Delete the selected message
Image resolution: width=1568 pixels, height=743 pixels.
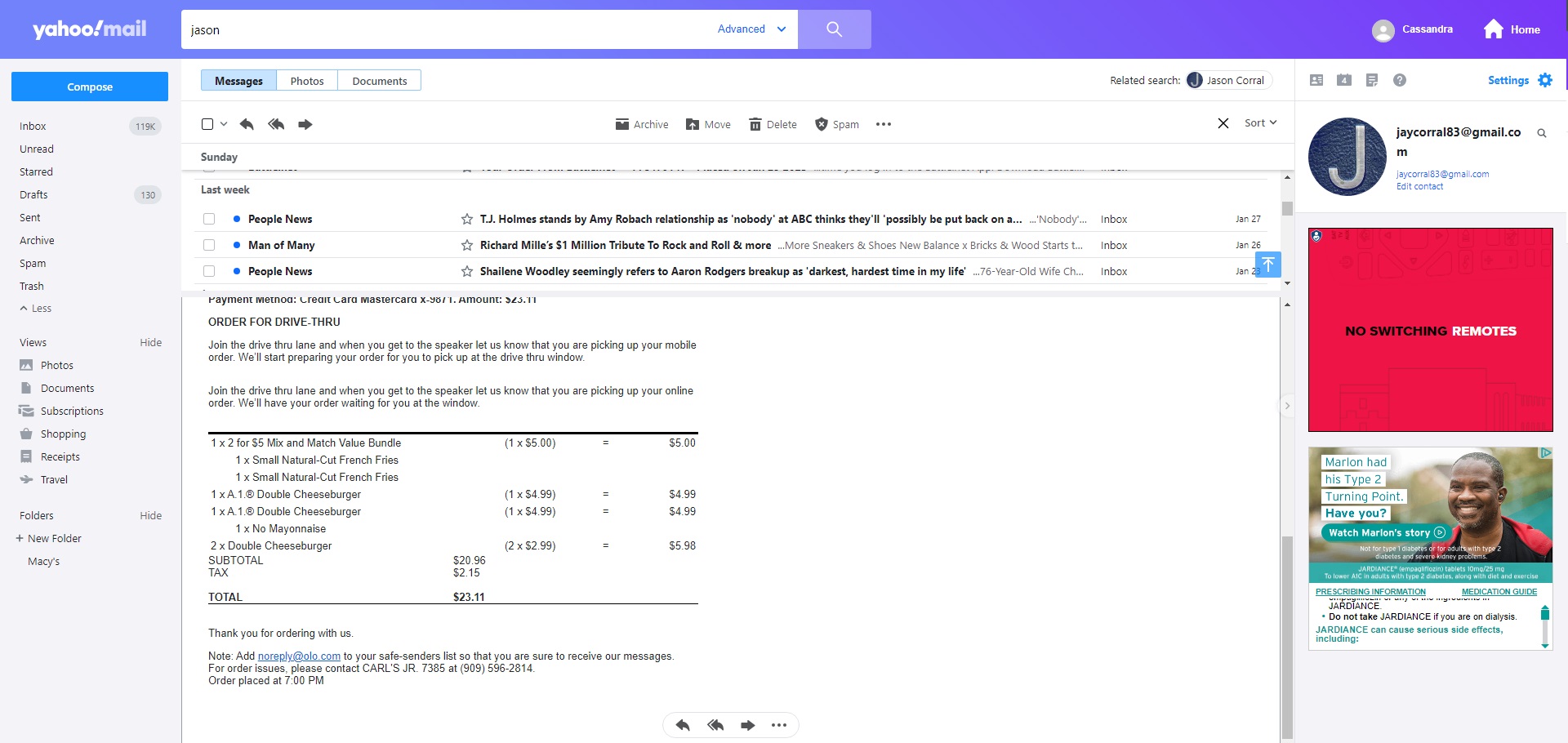pos(772,124)
